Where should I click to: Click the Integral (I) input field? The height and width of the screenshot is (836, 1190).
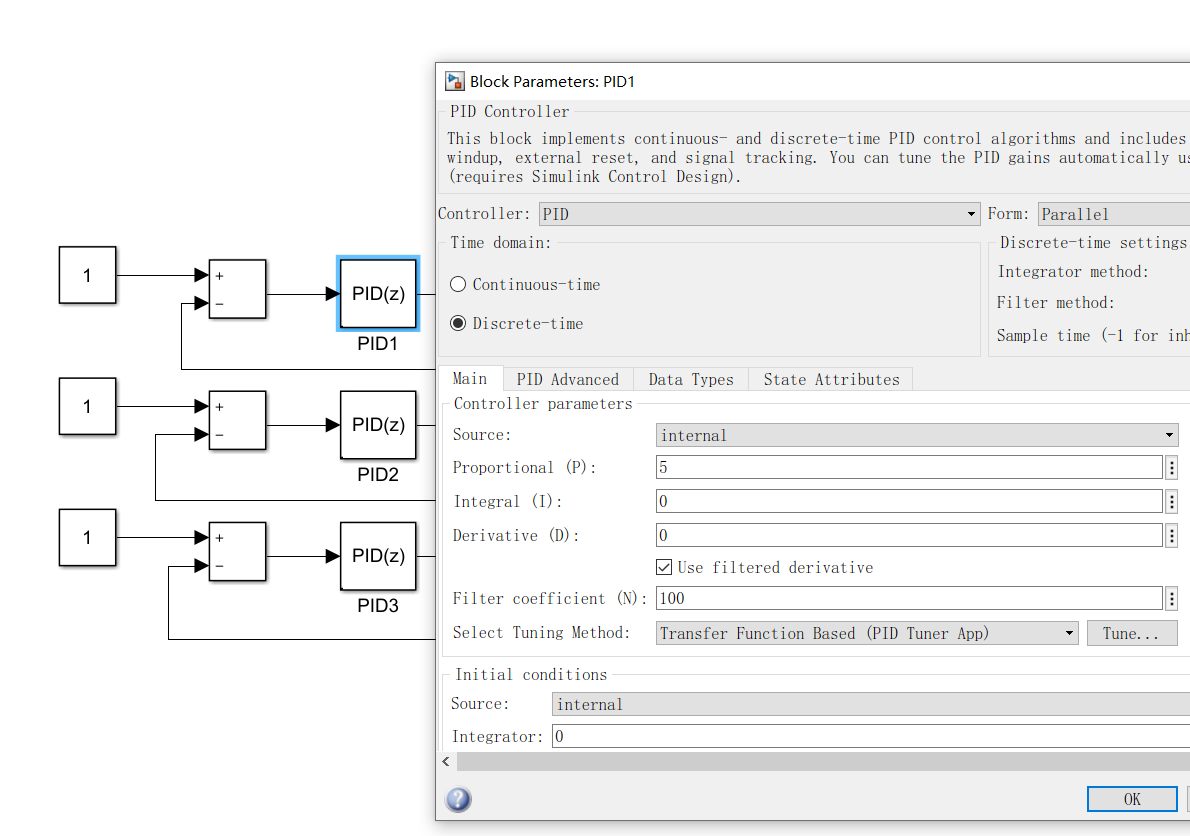pyautogui.click(x=909, y=501)
